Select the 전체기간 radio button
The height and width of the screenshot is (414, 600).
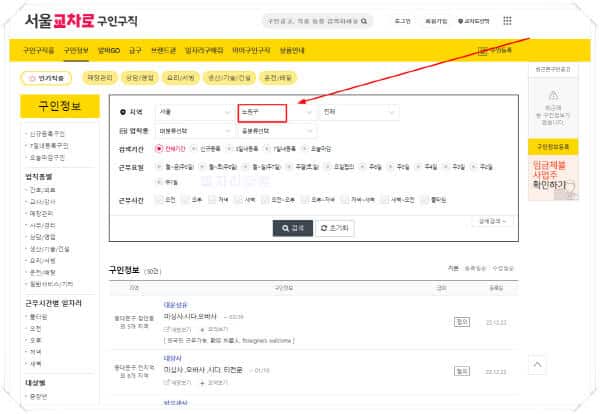point(159,148)
